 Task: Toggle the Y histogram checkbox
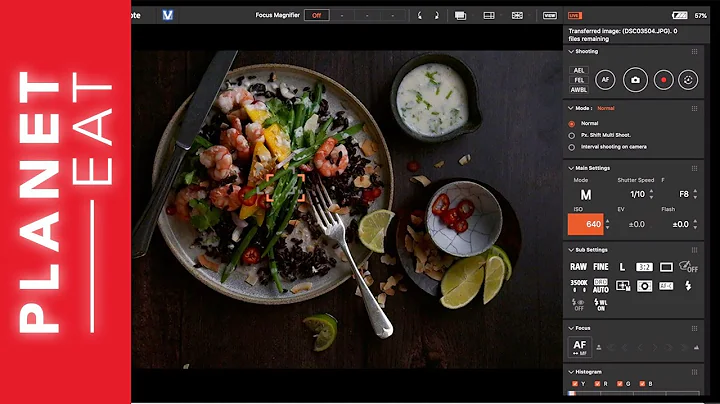tap(574, 383)
